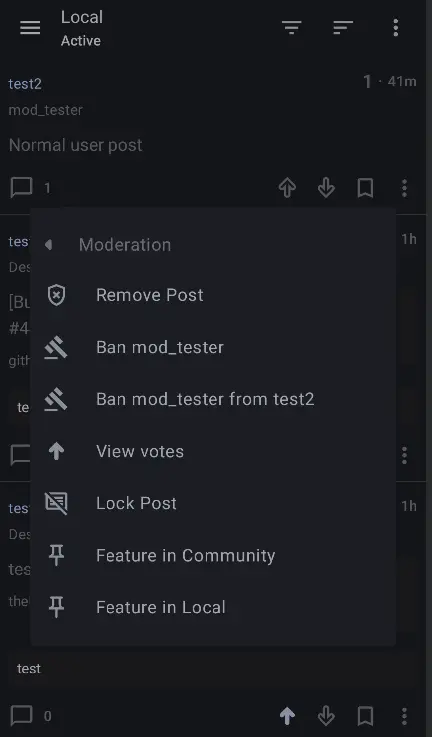Screen dimensions: 432x737
Task: Open the test2 community link
Action: 25,84
